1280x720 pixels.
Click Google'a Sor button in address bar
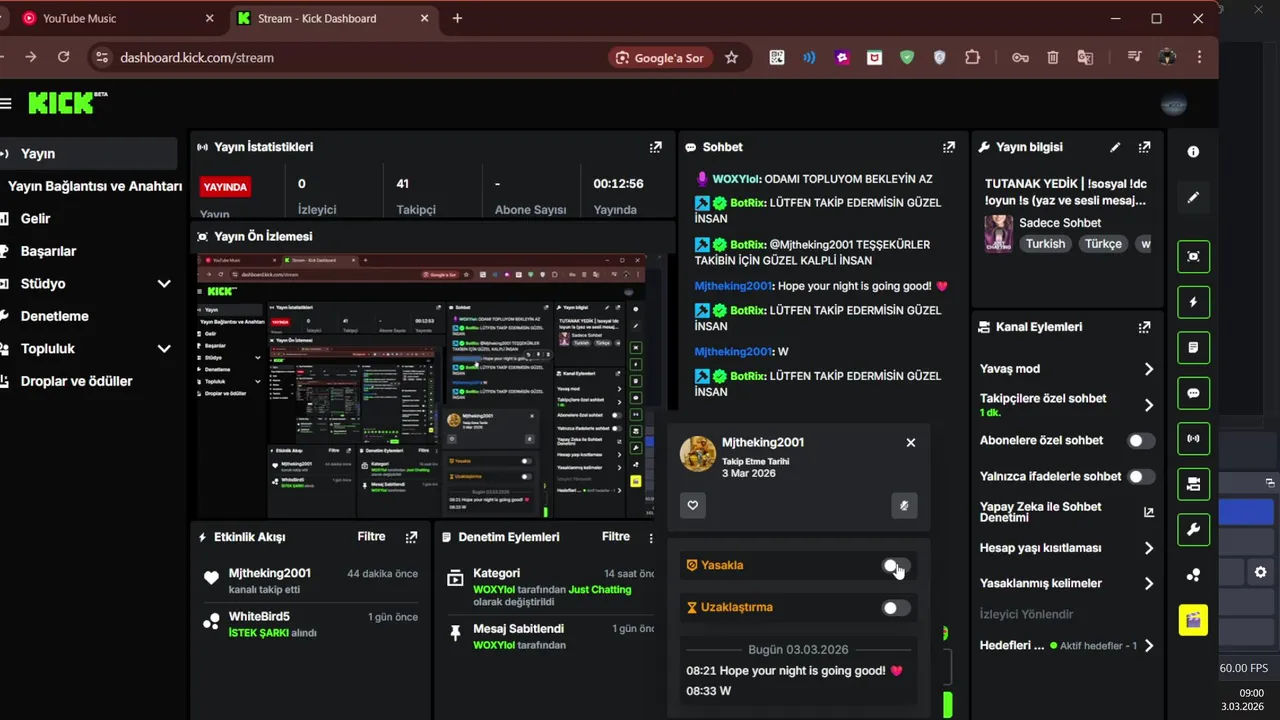click(660, 58)
